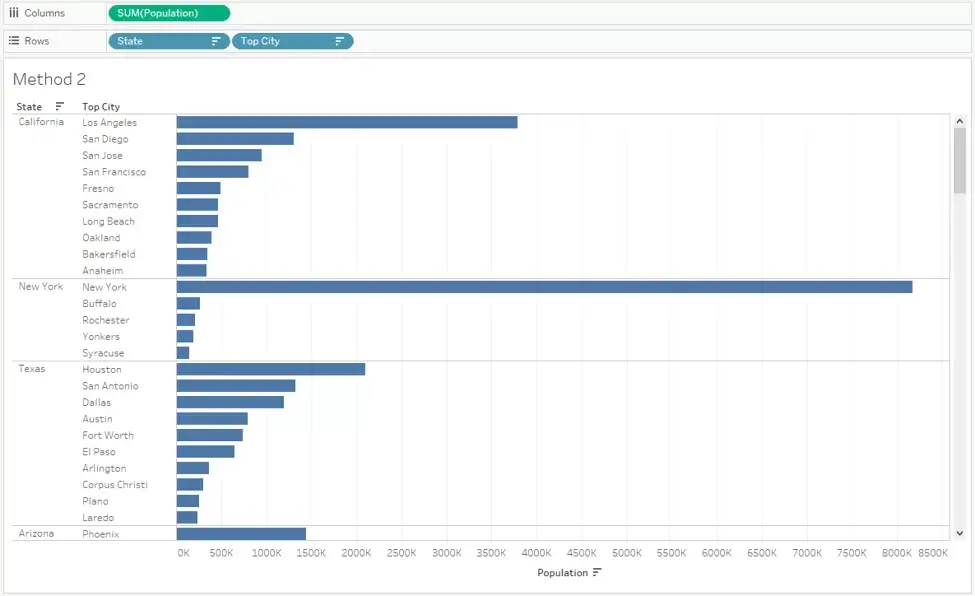
Task: Click the Houston bar in Texas
Action: [x=271, y=369]
